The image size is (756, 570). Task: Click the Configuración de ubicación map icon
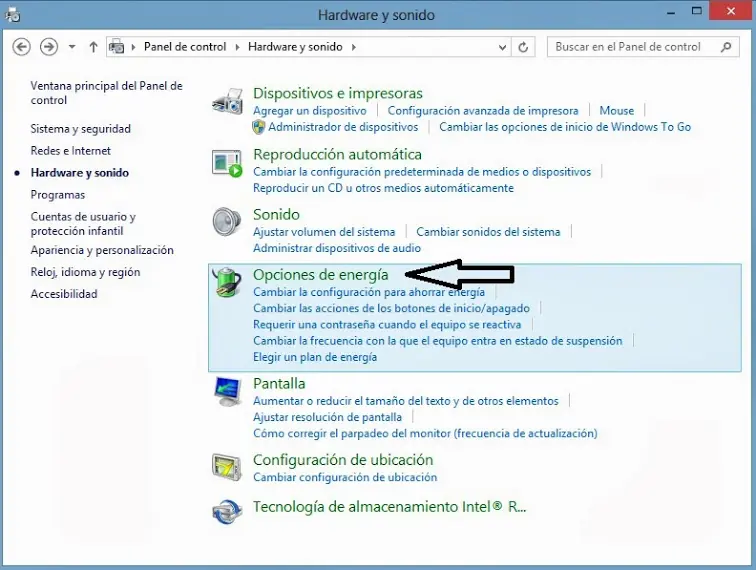(227, 467)
